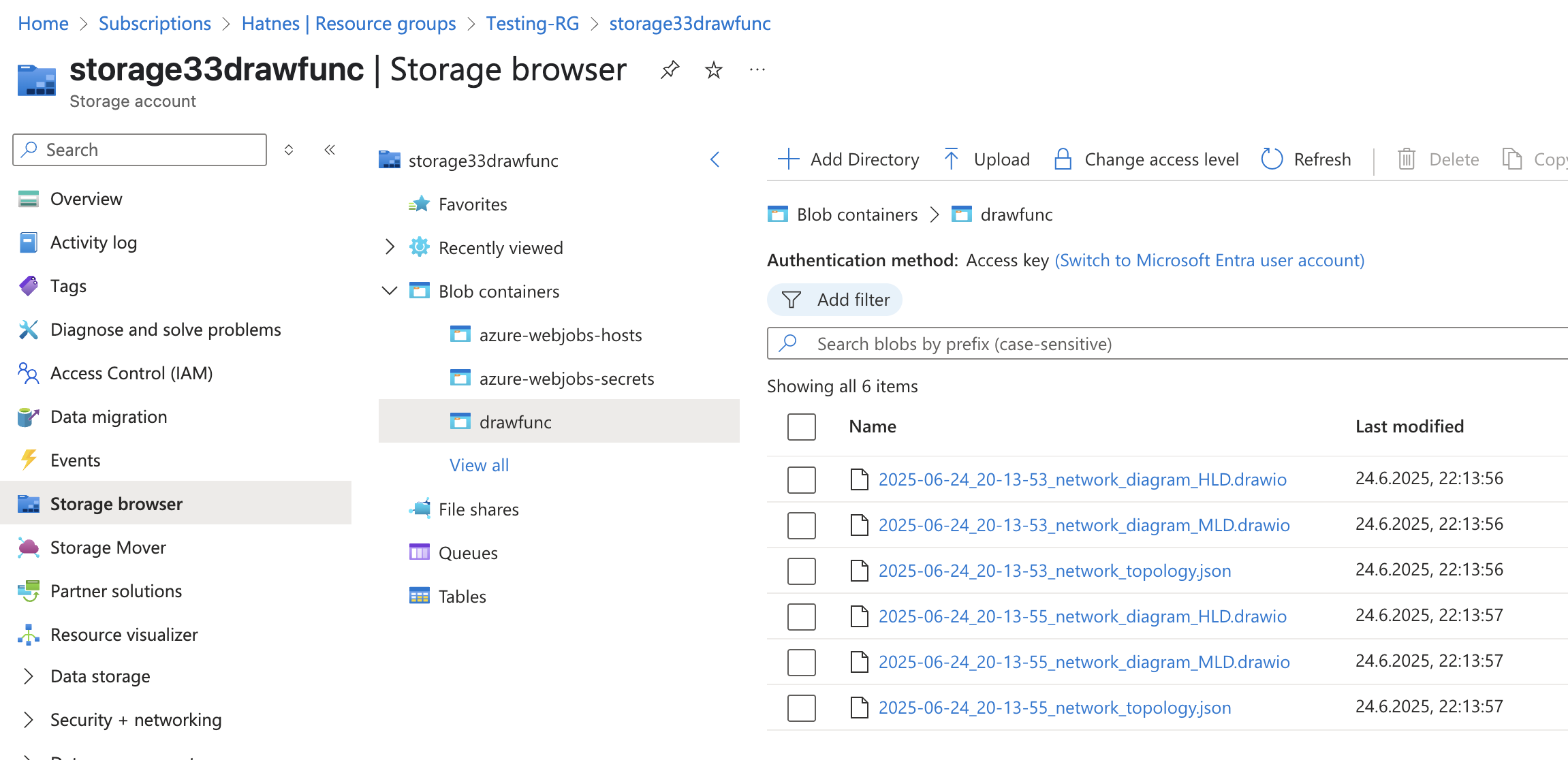1568x760 pixels.
Task: Open Storage browser in the sidebar menu
Action: point(176,503)
